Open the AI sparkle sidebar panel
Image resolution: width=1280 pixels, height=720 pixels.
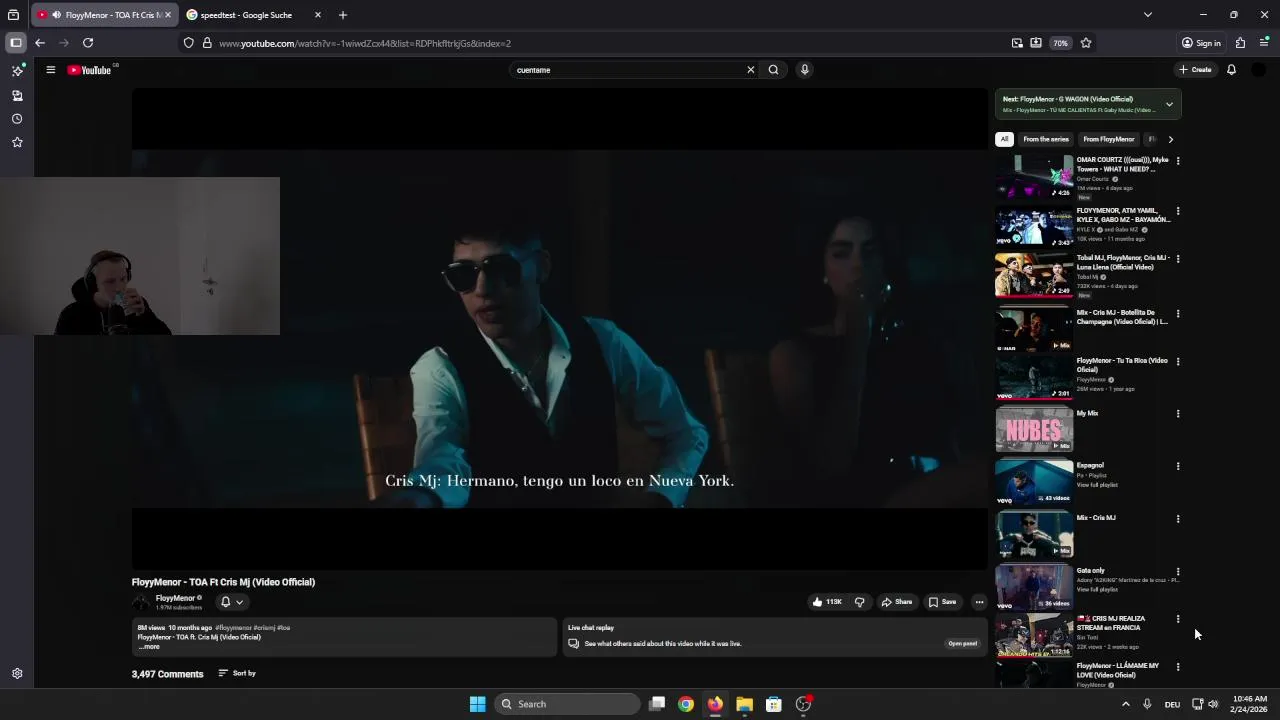coord(17,71)
